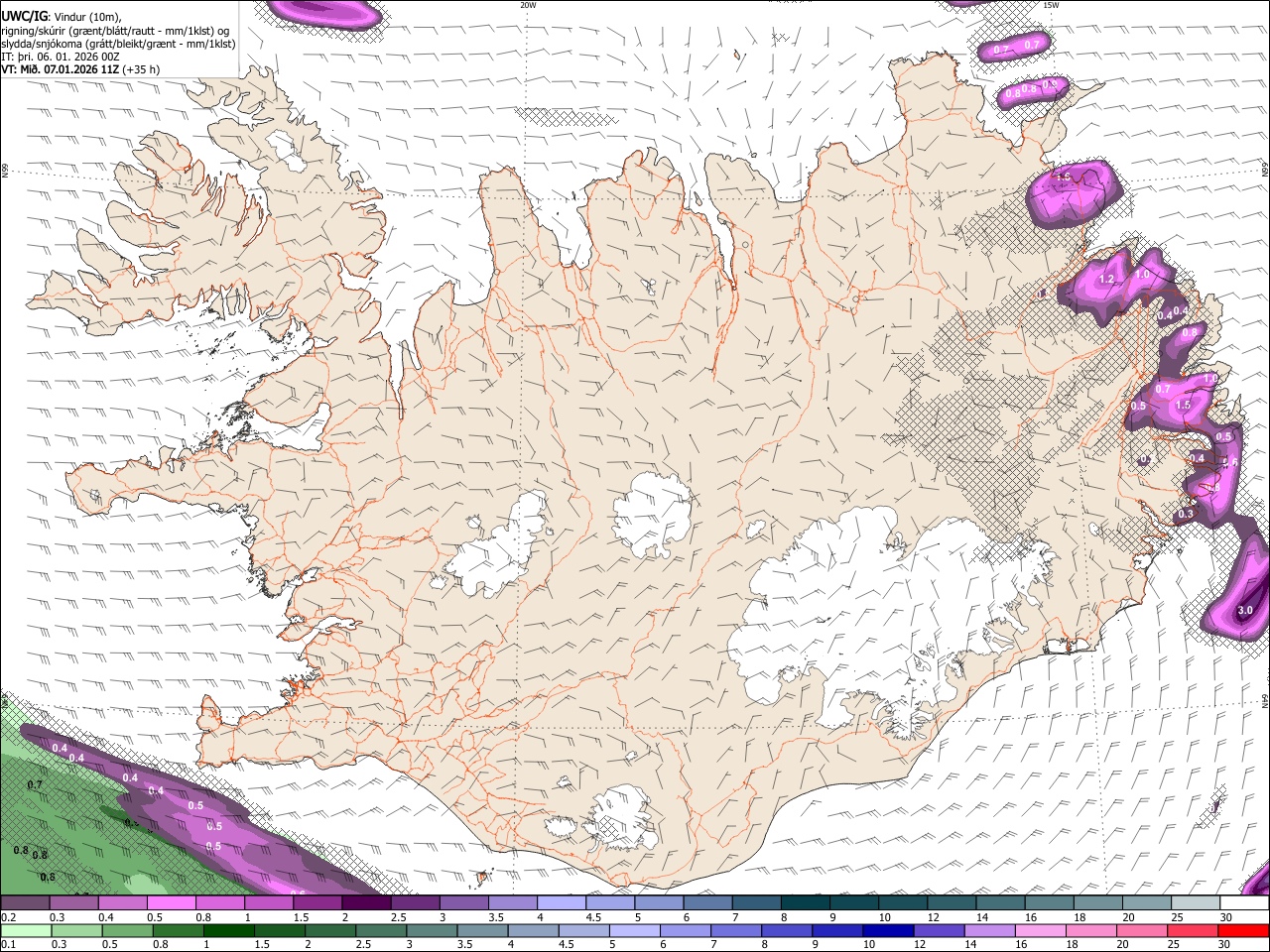The width and height of the screenshot is (1270, 952).
Task: Click the 0.2 value under the upper legend
Action: (x=9, y=917)
